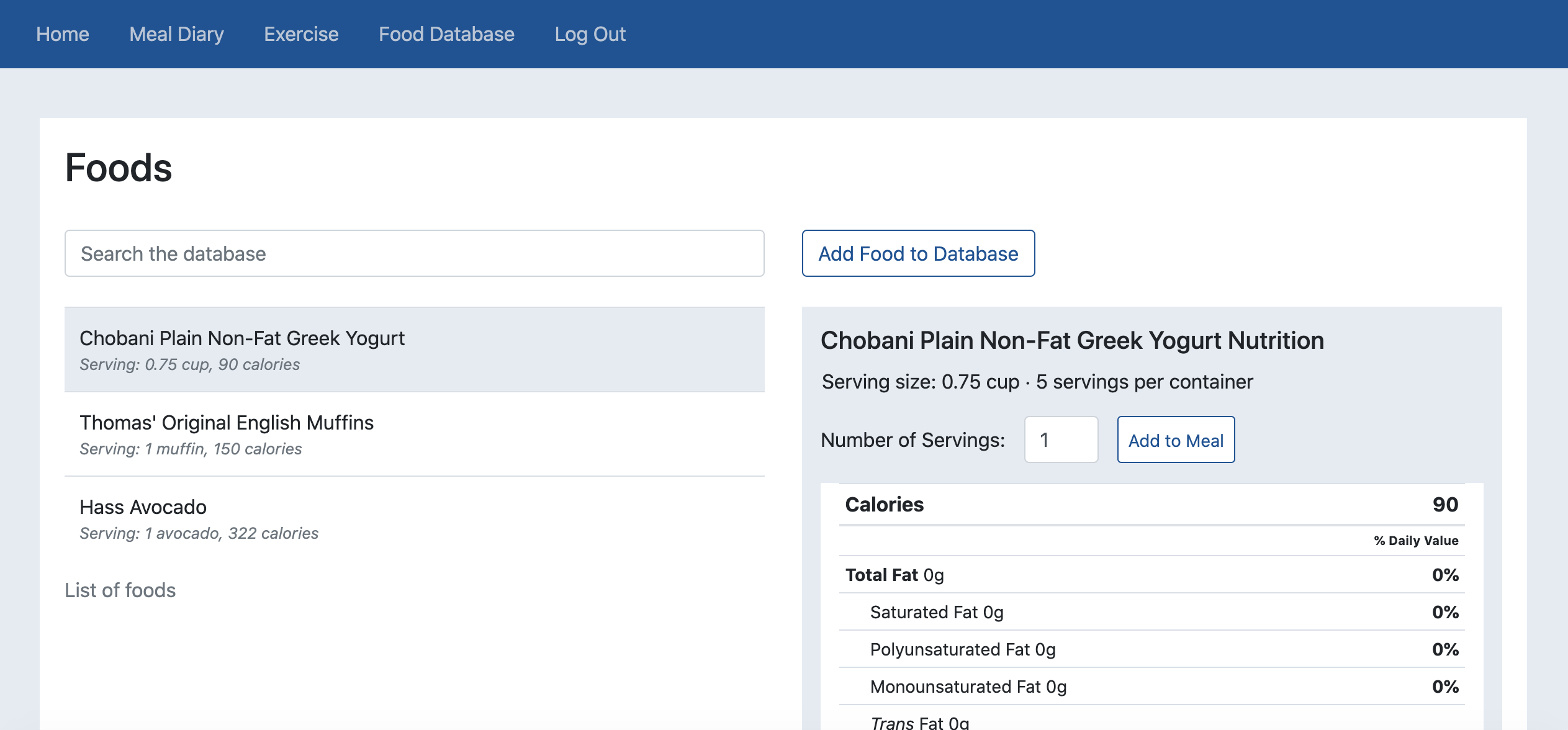The image size is (1568, 730).
Task: Open the Home navigation link
Action: pos(63,34)
